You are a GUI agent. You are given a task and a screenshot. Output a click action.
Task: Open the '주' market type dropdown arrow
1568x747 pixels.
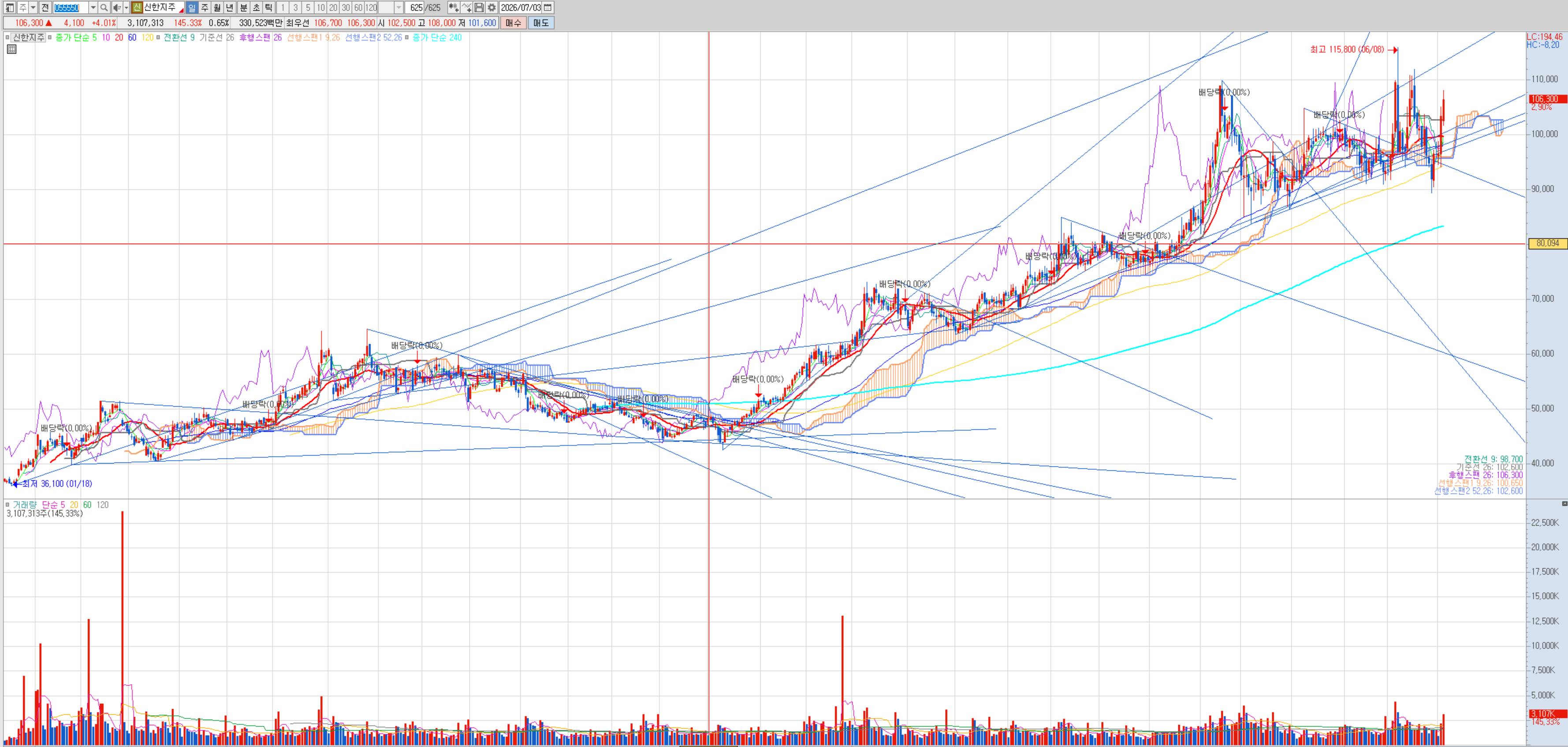[x=33, y=8]
